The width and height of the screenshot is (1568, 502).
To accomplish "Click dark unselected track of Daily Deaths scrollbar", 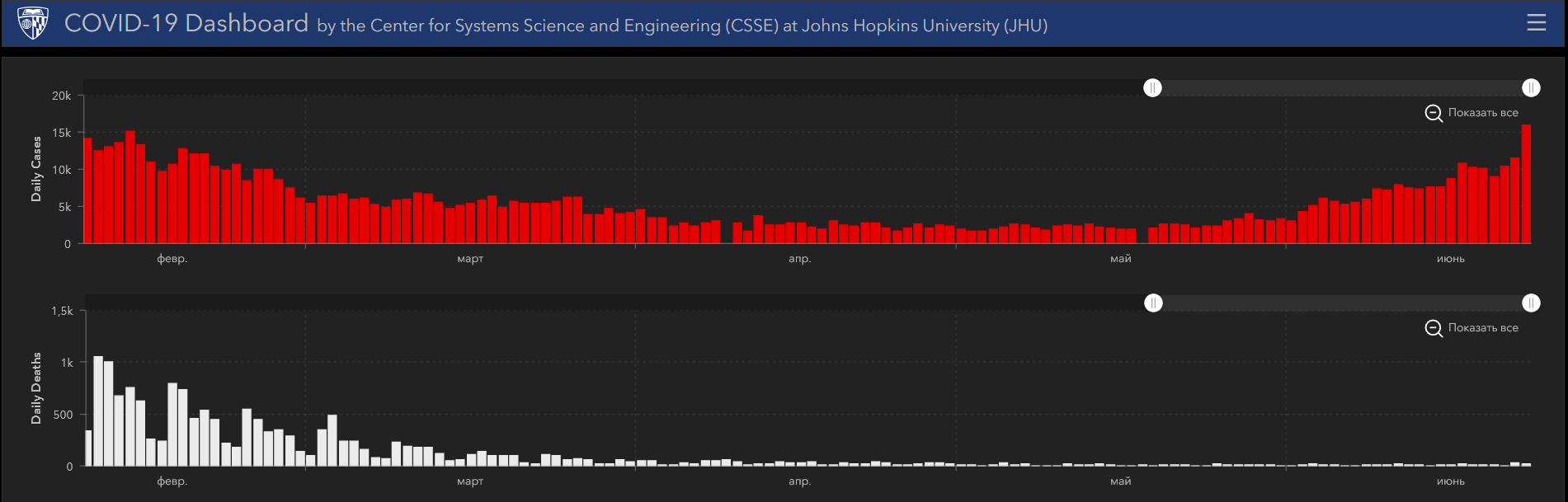I will coord(610,303).
